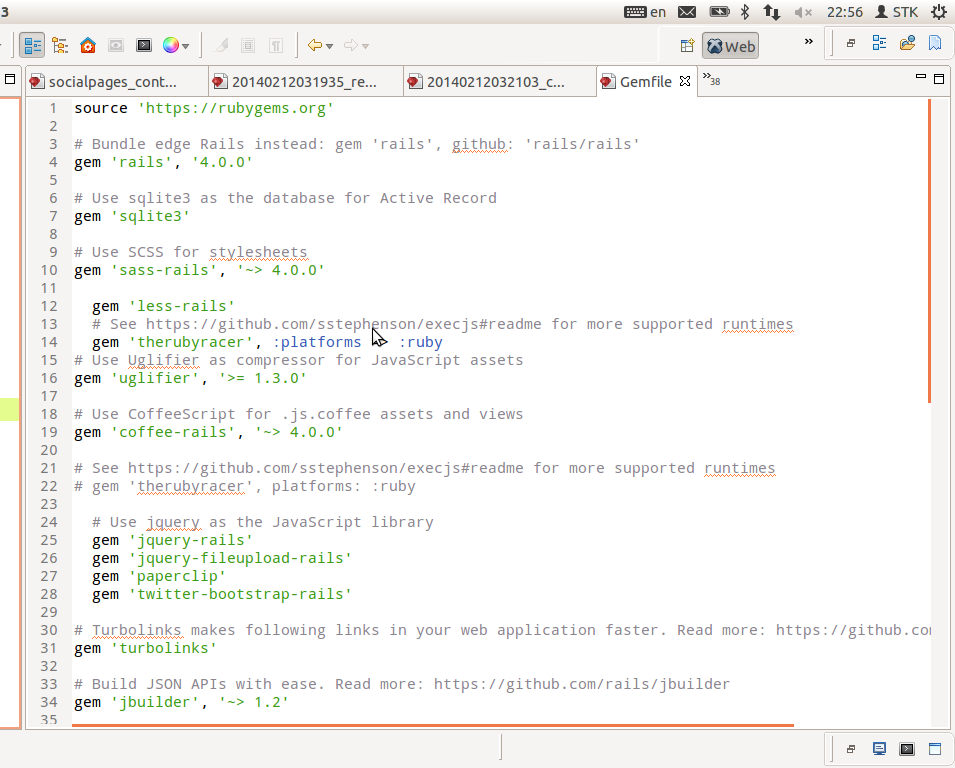Open the mail envelope indicator
Image resolution: width=955 pixels, height=768 pixels.
(687, 12)
